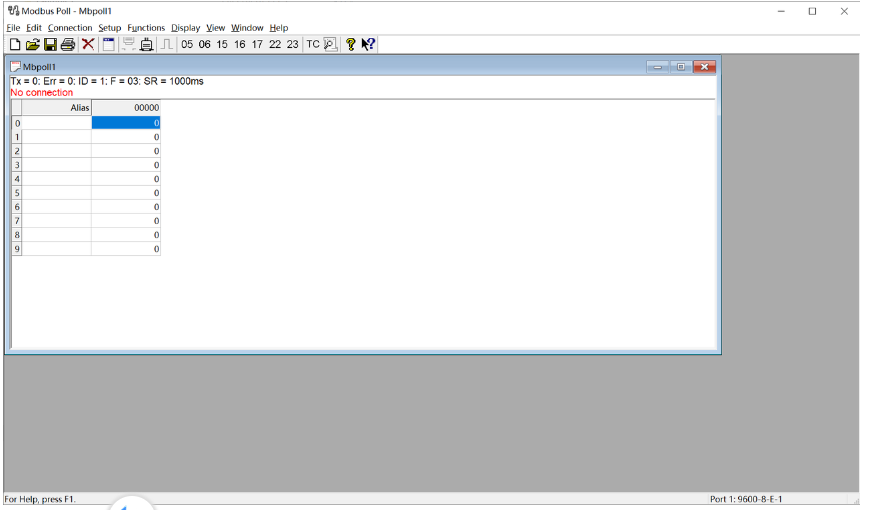869x510 pixels.
Task: Click function 22 mask write button
Action: [275, 44]
